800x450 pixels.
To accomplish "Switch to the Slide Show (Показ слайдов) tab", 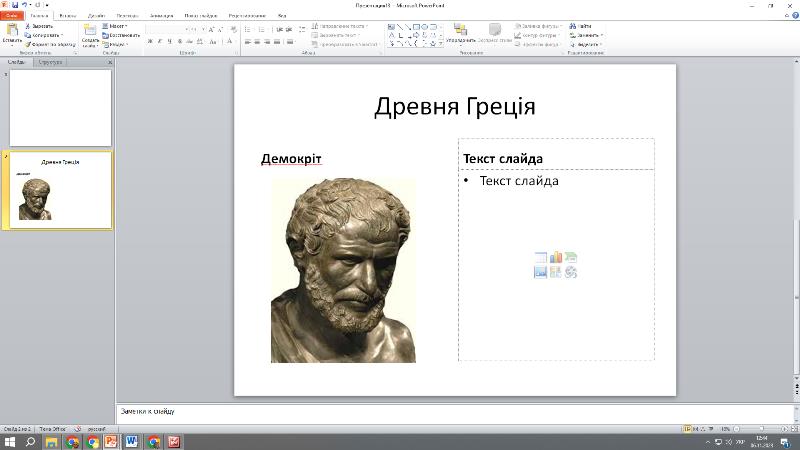I will [201, 16].
